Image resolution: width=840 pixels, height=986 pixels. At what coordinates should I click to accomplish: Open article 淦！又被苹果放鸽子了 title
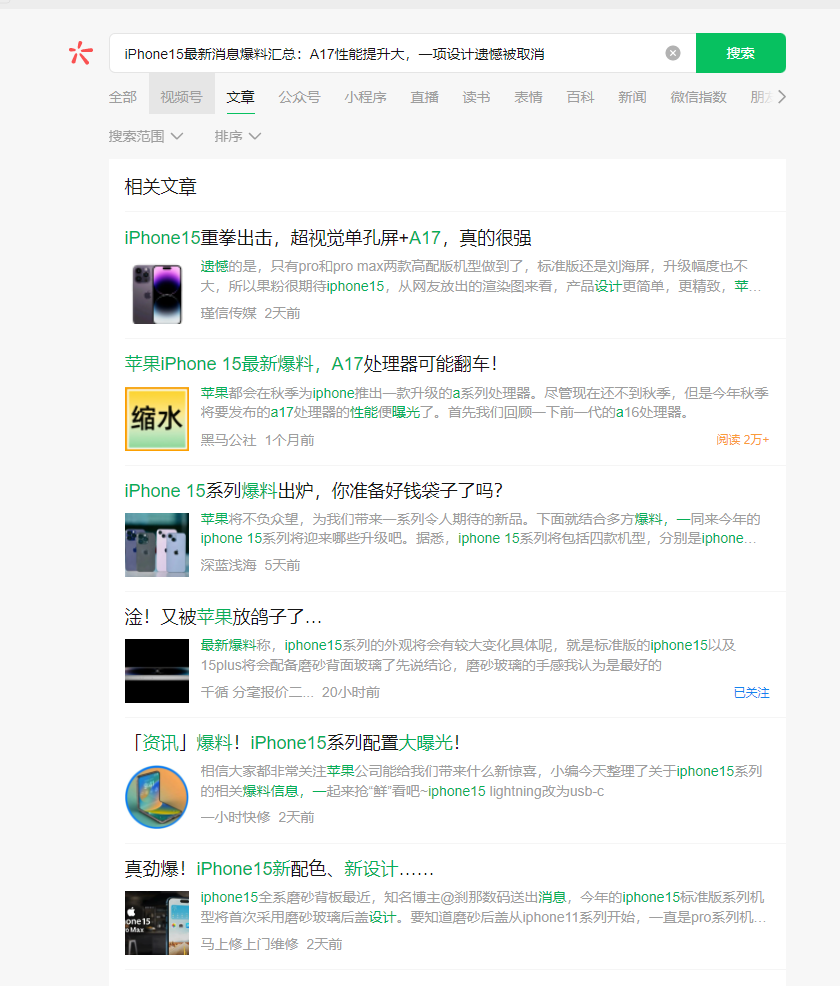[x=223, y=617]
